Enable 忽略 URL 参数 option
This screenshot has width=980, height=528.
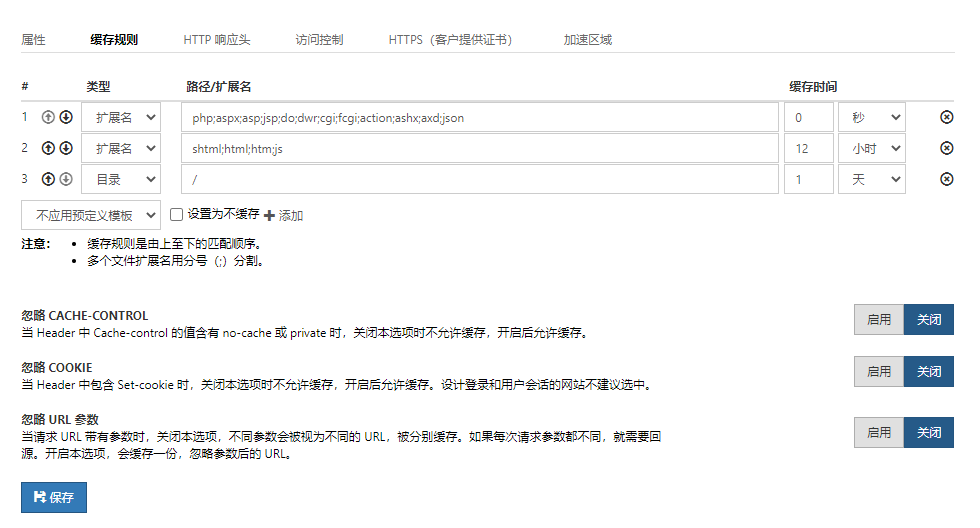pyautogui.click(x=878, y=433)
